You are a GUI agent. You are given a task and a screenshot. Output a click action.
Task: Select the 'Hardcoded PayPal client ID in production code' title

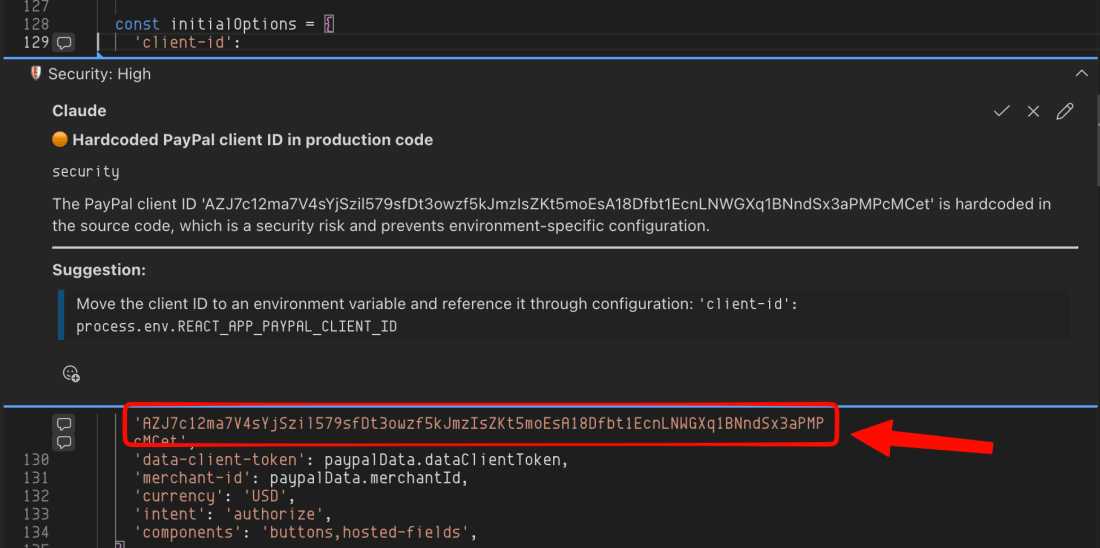point(253,140)
